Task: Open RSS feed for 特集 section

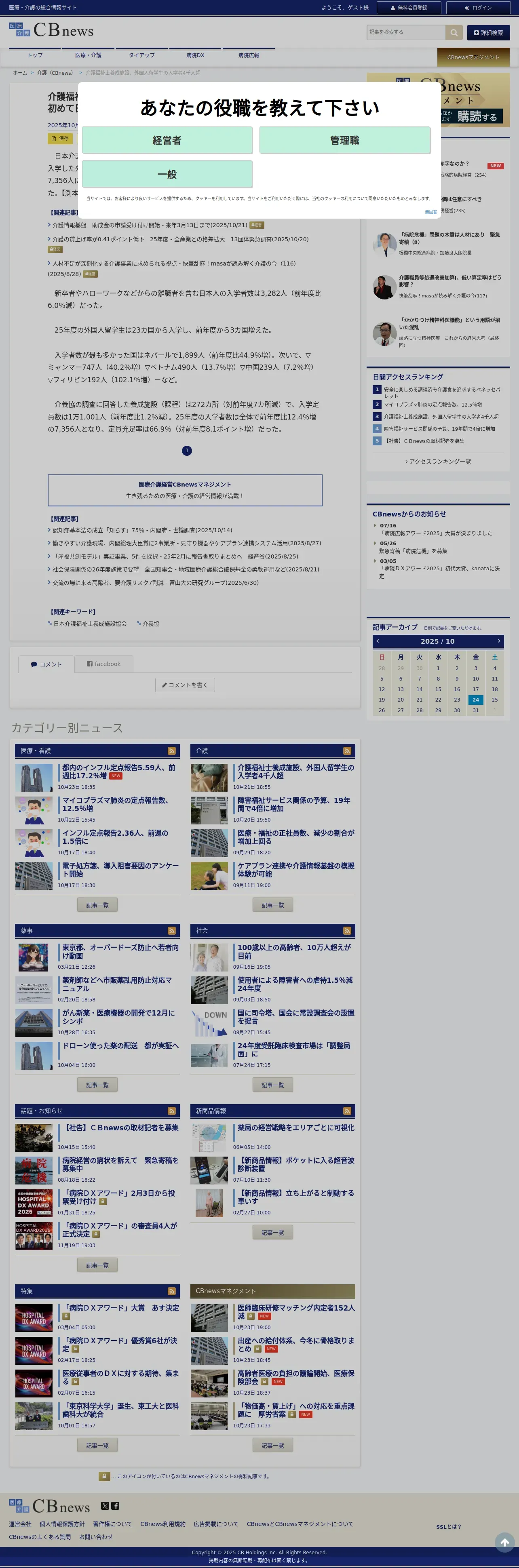Action: (172, 1291)
